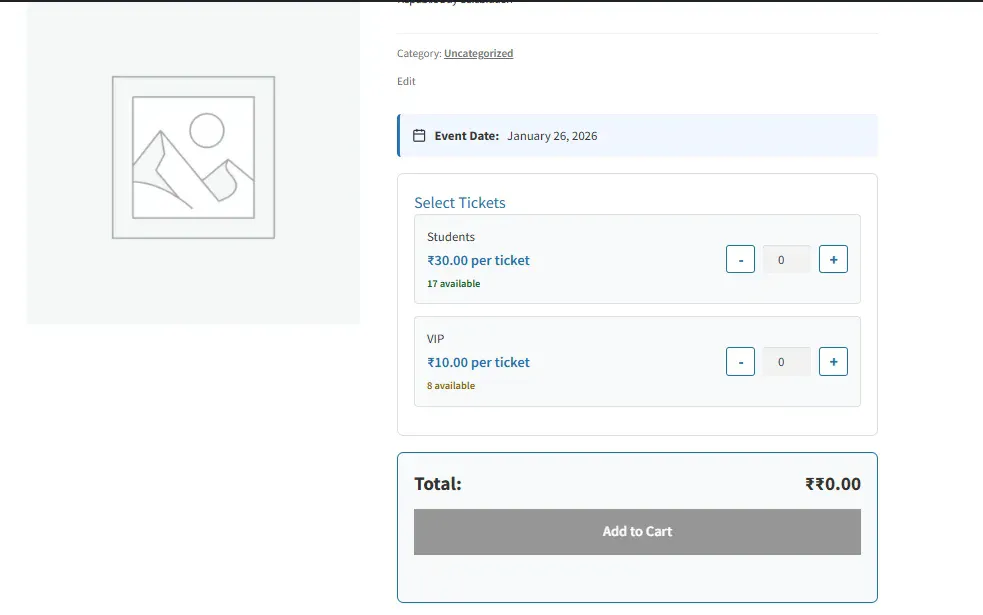This screenshot has height=615, width=983.
Task: Increase Students ticket quantity with plus button
Action: [833, 258]
